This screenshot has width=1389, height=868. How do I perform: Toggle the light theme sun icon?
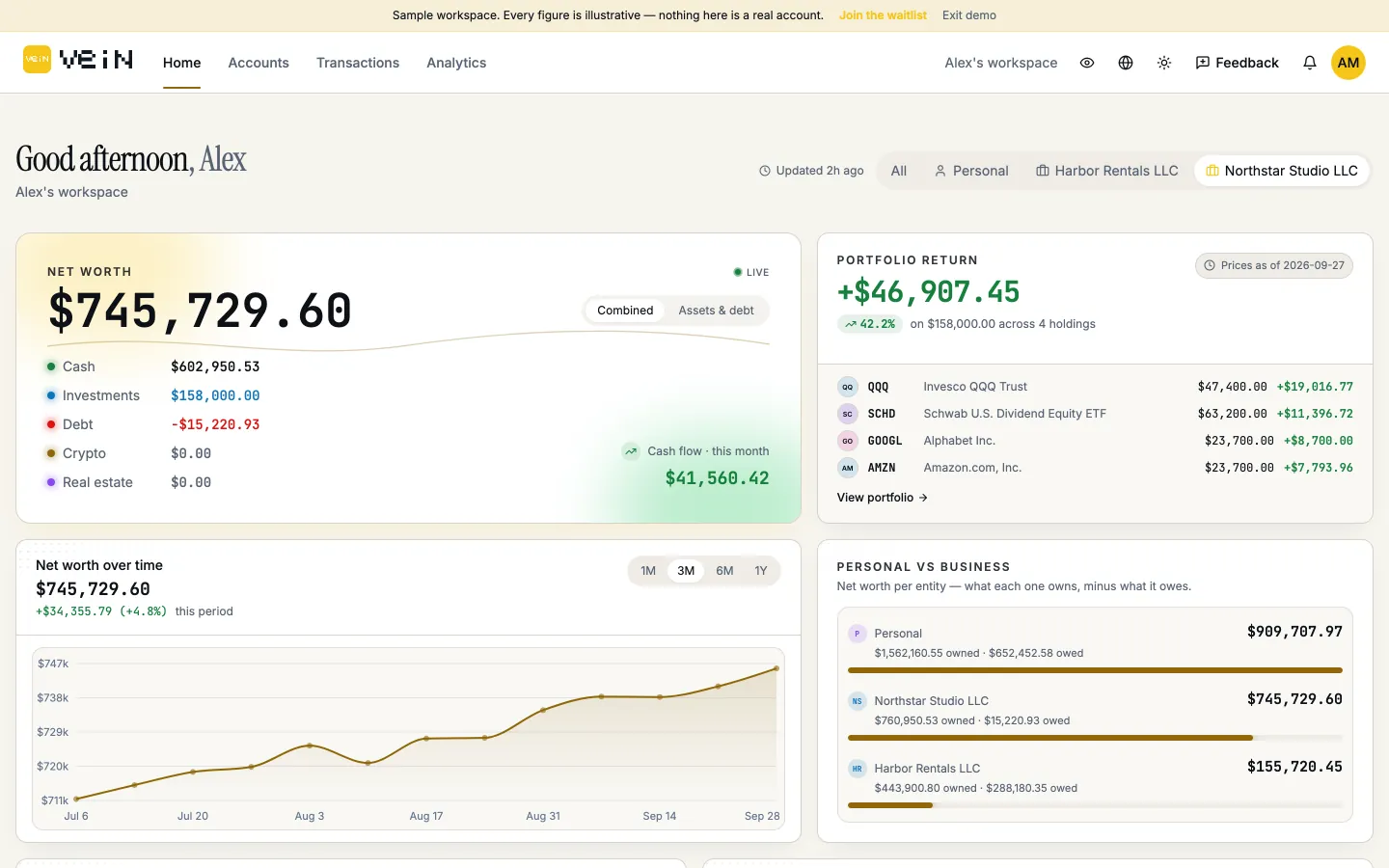coord(1164,63)
